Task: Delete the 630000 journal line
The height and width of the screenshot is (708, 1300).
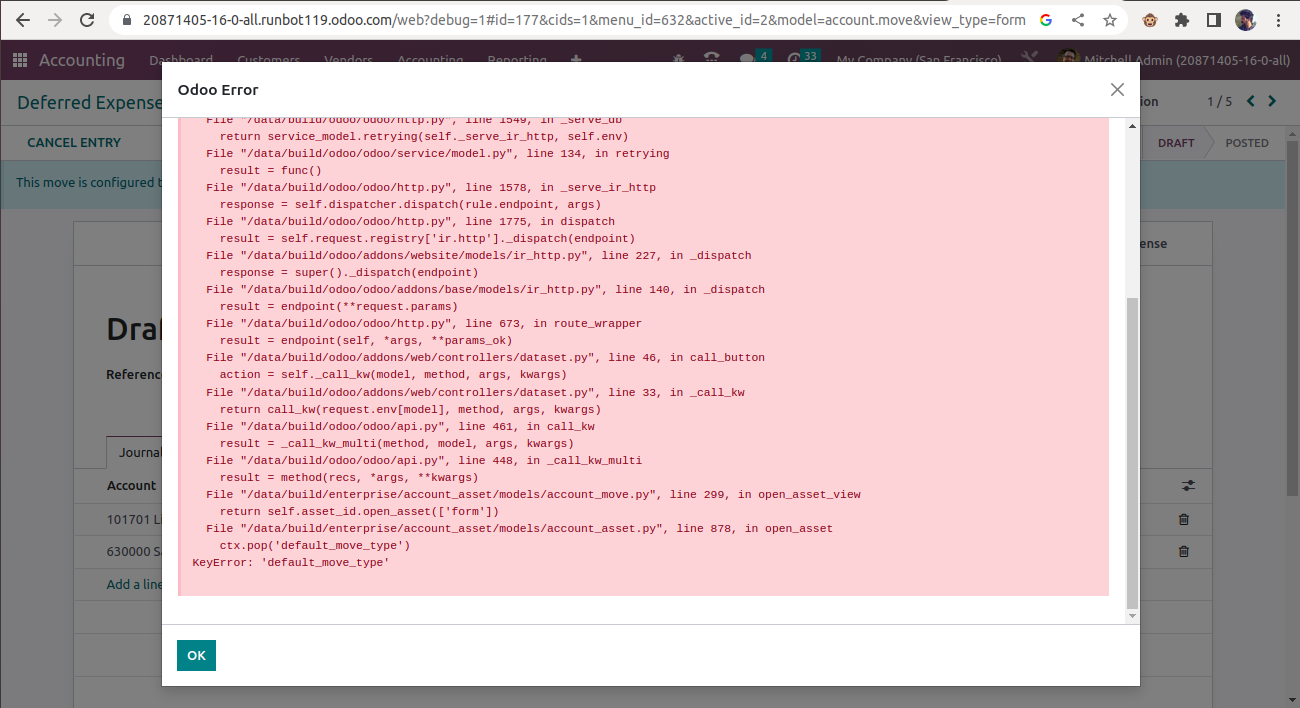Action: click(x=1184, y=551)
